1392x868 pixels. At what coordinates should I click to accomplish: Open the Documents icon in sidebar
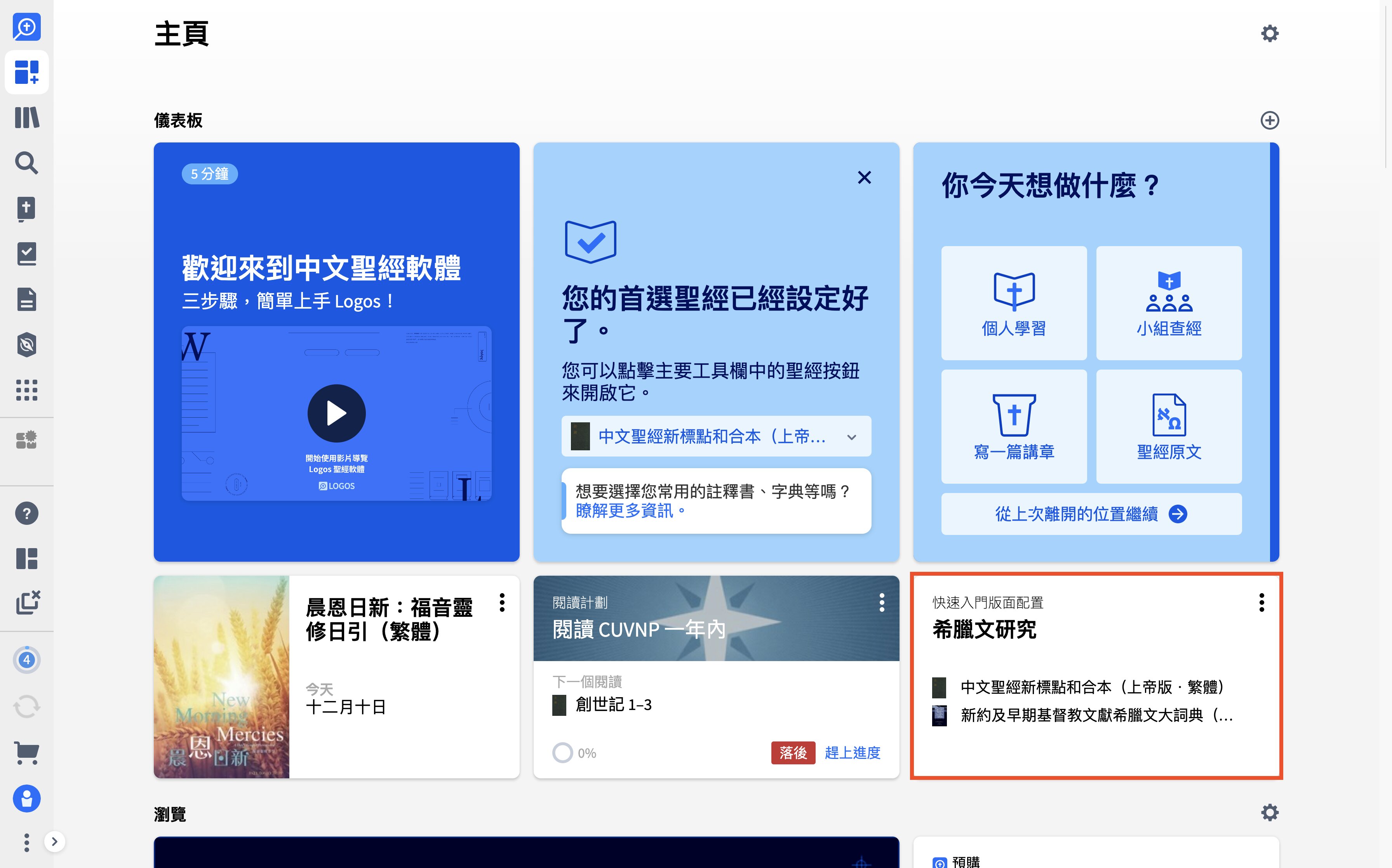26,299
